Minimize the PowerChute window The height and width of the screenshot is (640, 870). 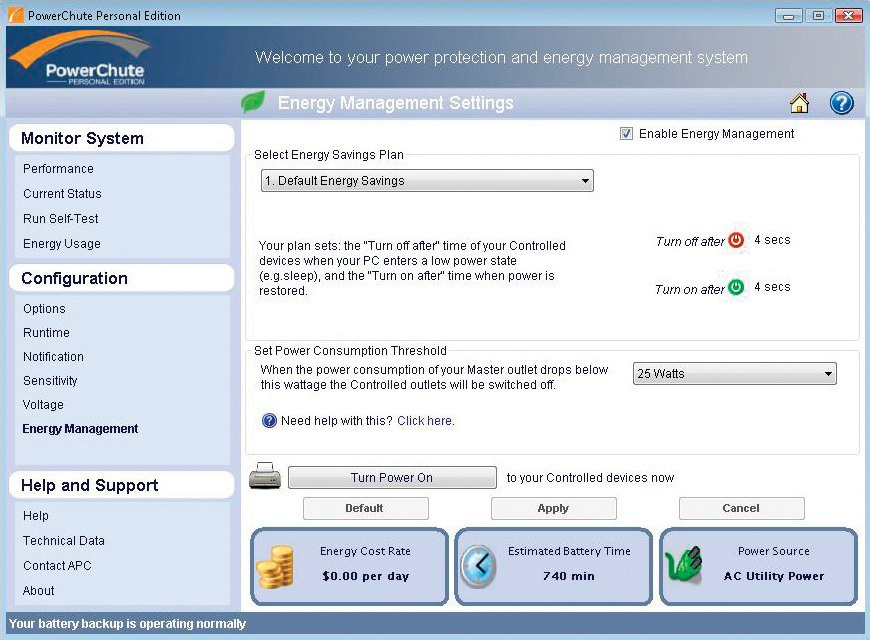(788, 15)
